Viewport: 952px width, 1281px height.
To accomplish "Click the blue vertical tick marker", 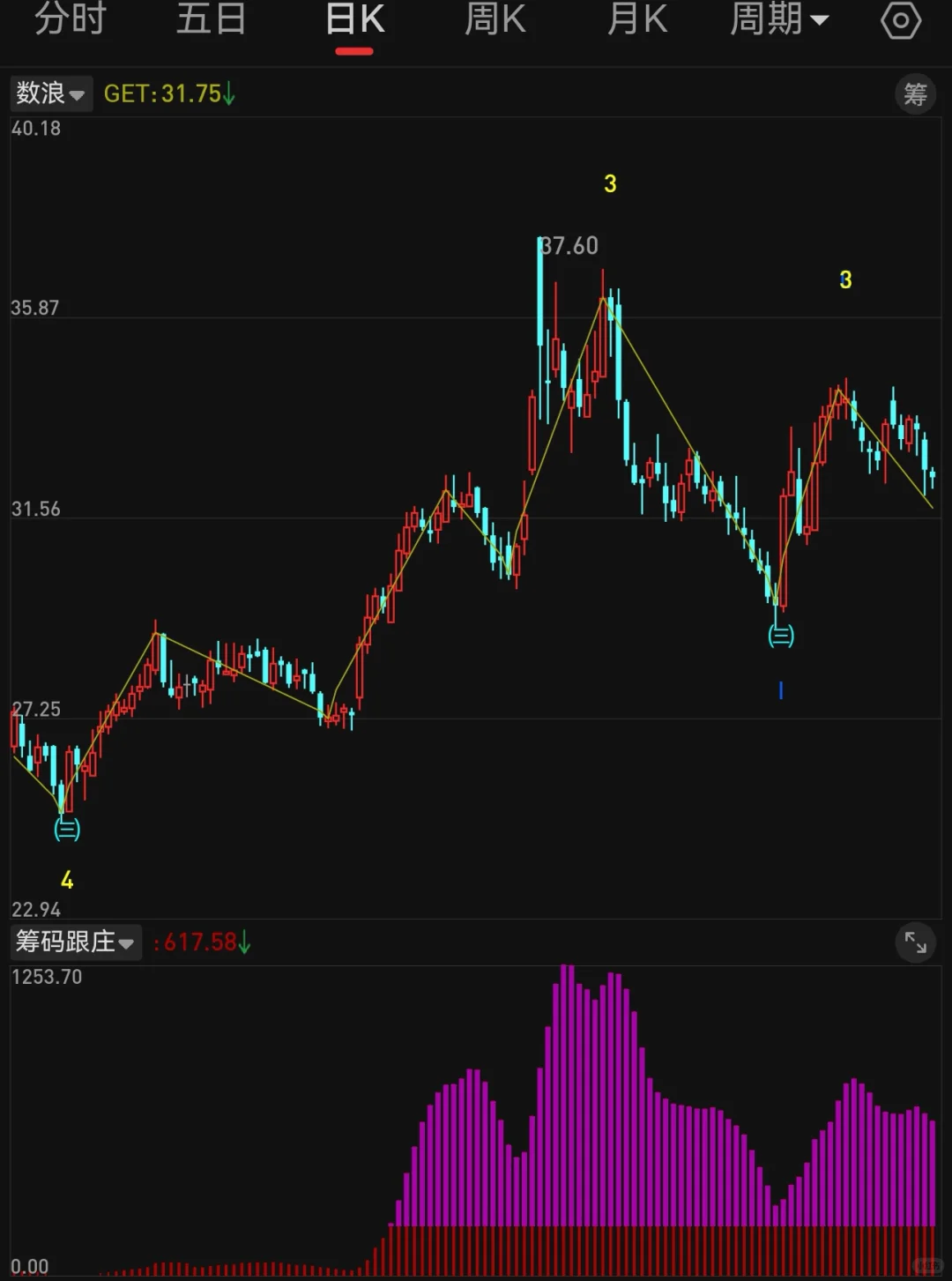I will pos(781,690).
